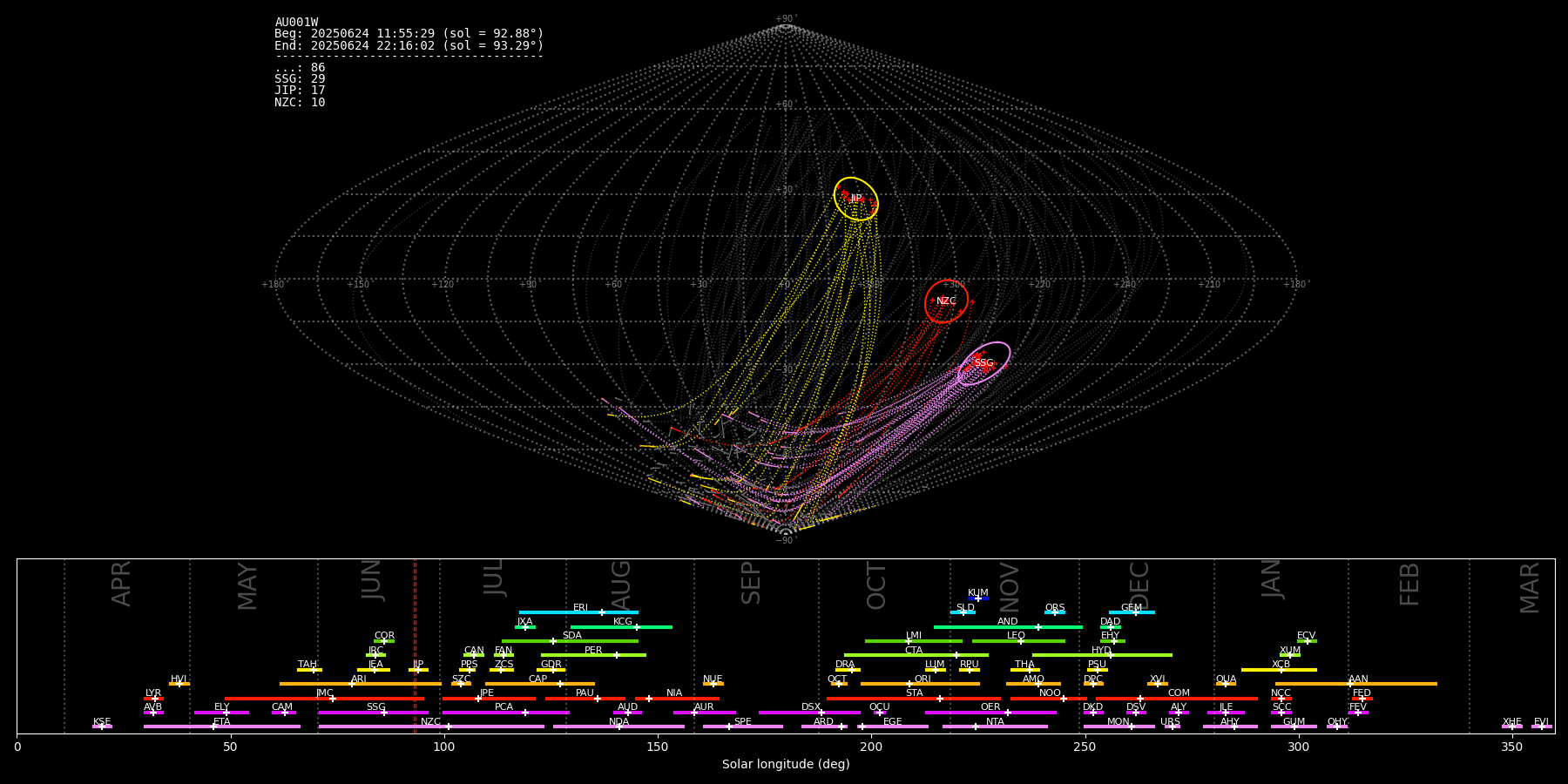
Task: Click the PER shower label in the timeline
Action: tap(593, 651)
